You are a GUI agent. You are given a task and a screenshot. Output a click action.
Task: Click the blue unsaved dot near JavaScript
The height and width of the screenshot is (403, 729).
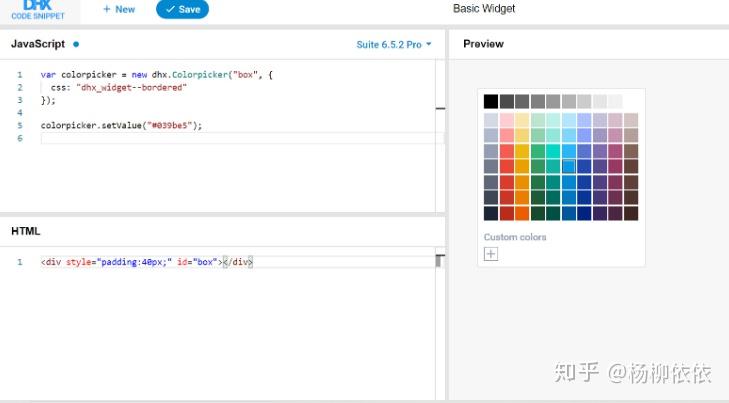(76, 44)
